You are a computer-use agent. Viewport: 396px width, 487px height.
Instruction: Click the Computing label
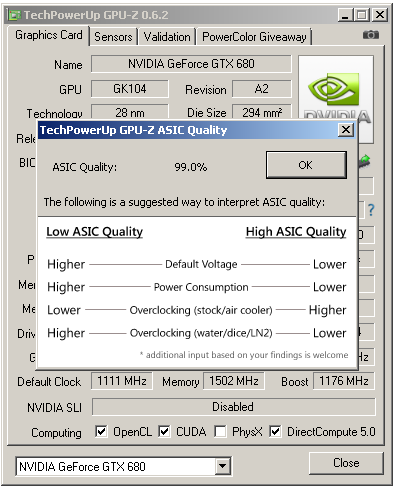pos(56,433)
